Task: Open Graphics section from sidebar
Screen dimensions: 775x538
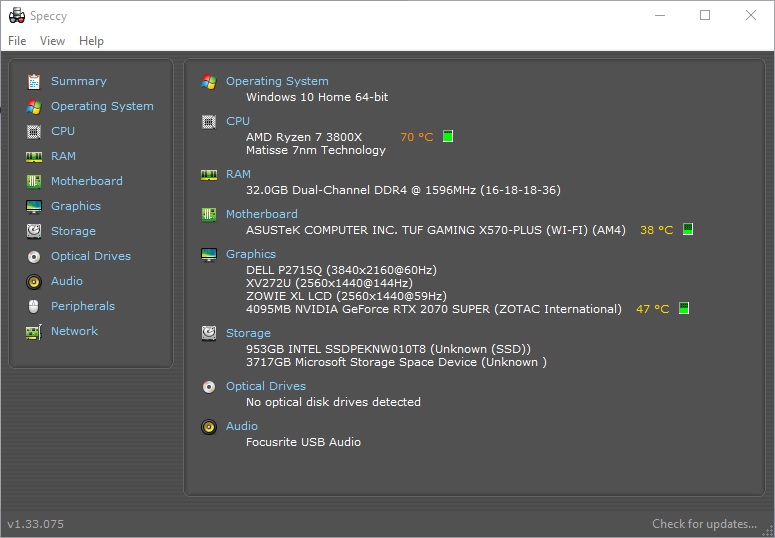Action: (x=76, y=206)
